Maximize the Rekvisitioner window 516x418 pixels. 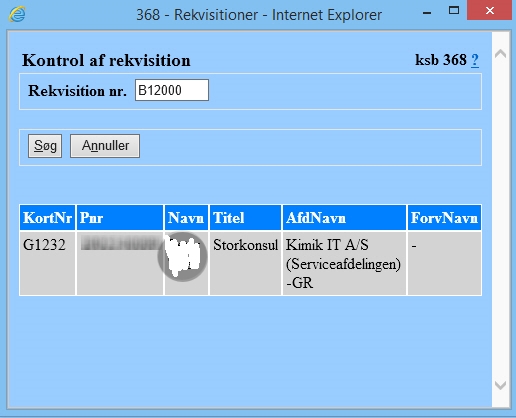454,11
